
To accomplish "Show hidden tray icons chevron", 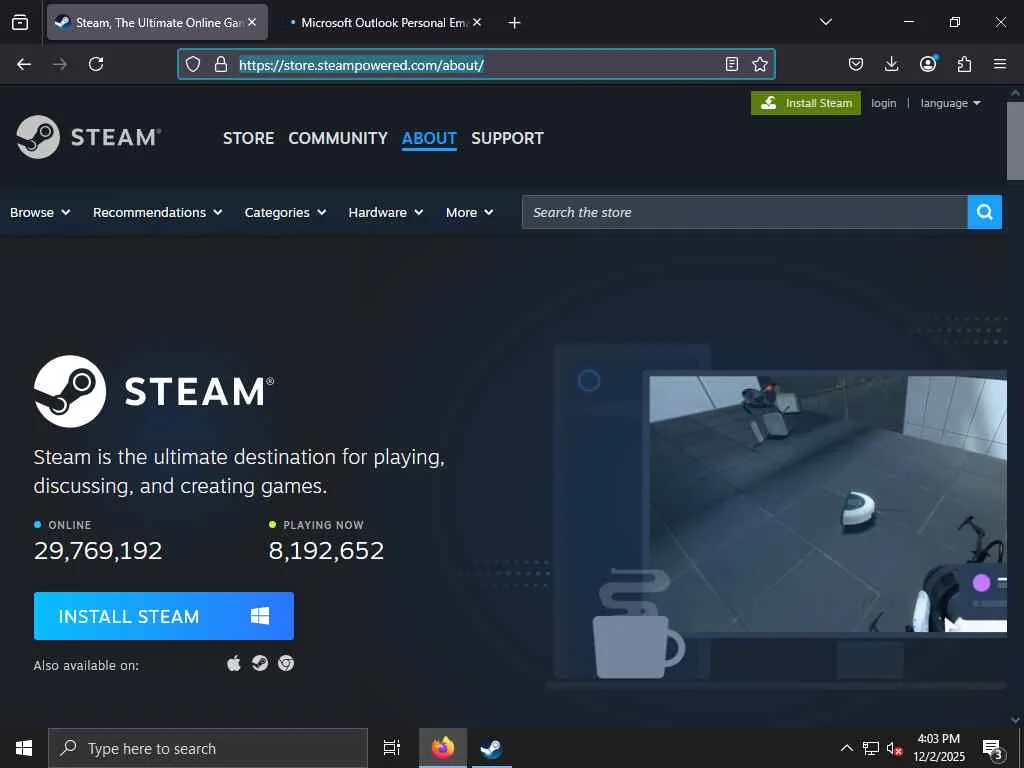I will [846, 748].
